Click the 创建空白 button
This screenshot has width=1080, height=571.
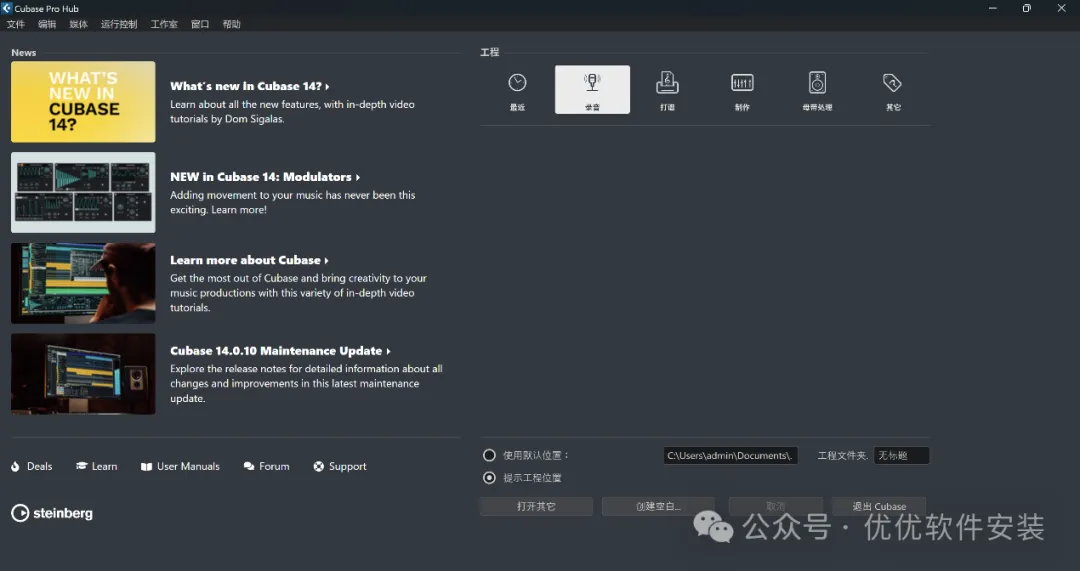point(658,506)
